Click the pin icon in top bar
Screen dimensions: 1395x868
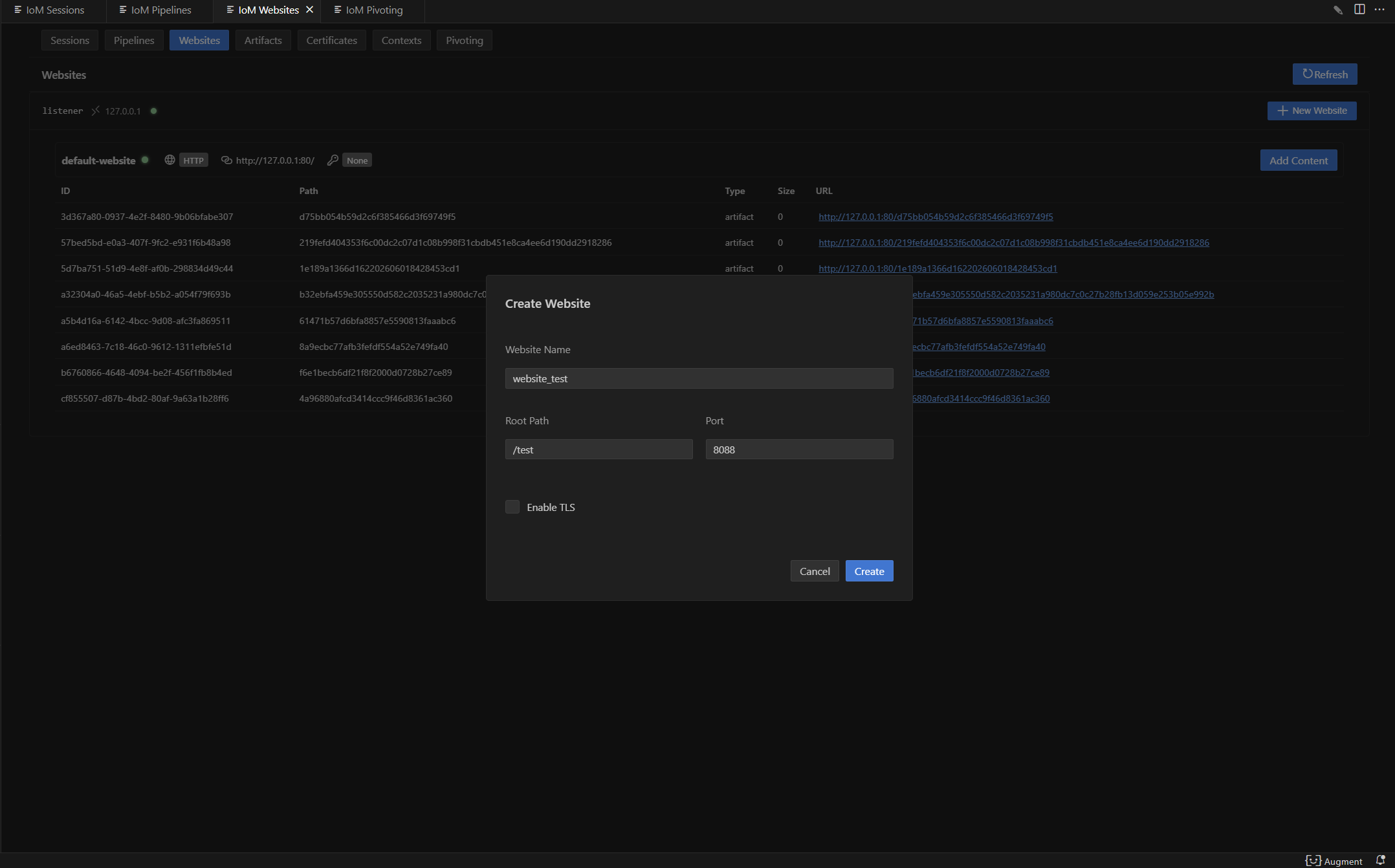click(x=1338, y=10)
